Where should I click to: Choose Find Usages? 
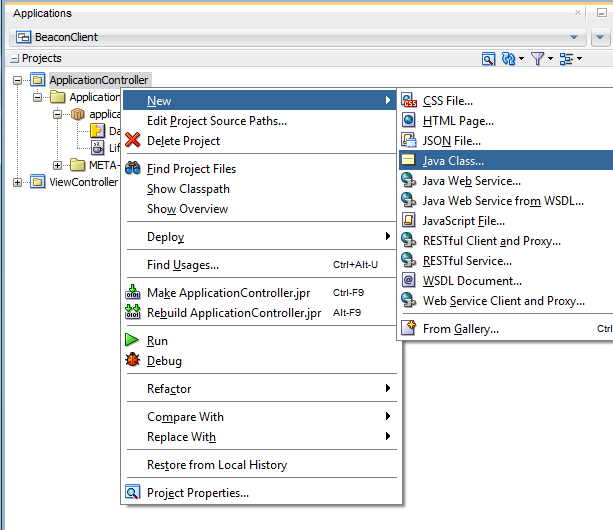[x=259, y=265]
